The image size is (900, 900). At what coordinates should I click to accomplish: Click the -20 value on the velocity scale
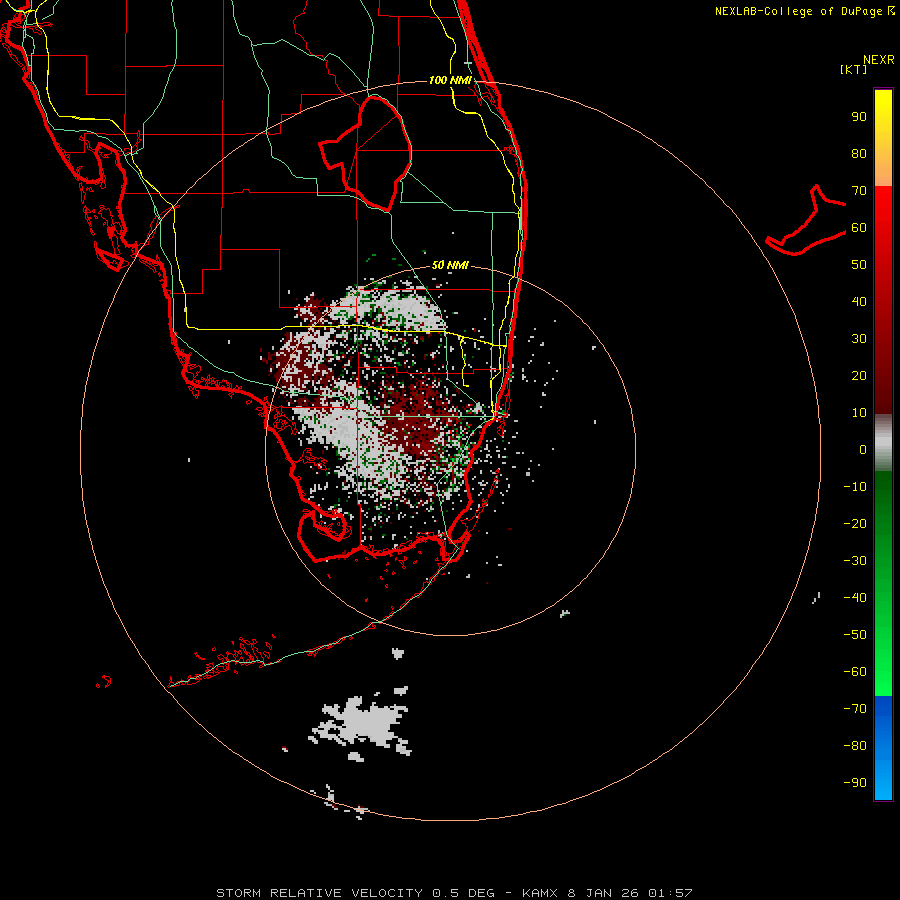pos(855,523)
